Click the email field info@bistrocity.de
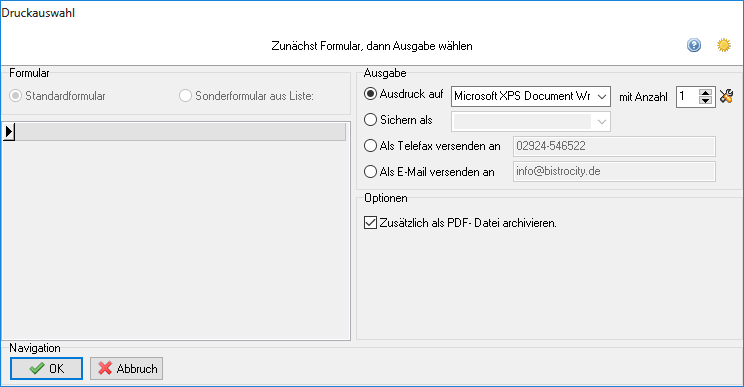 click(x=614, y=172)
